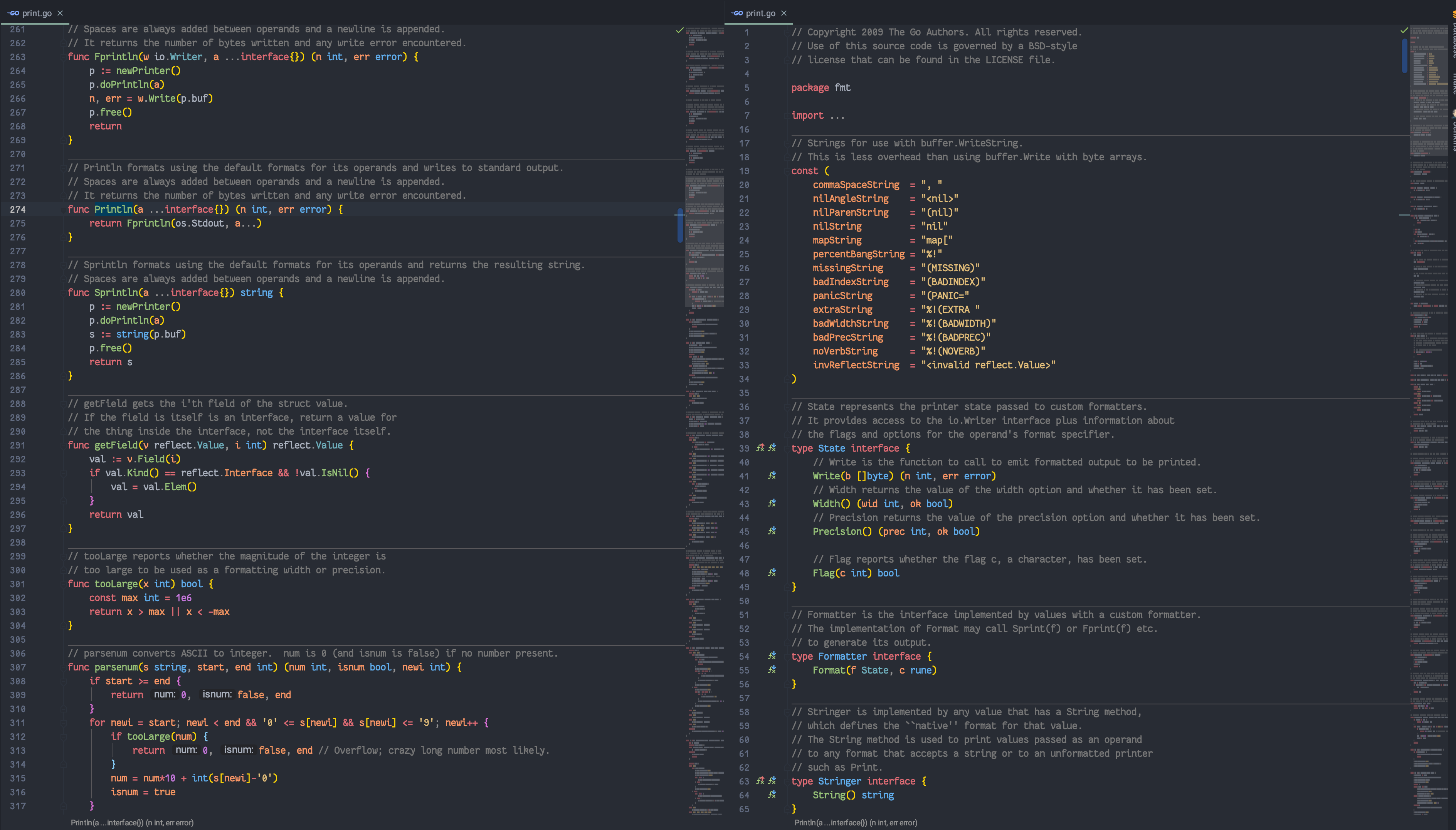
Task: Click Println breadcrumb below left editor
Action: coord(132,823)
